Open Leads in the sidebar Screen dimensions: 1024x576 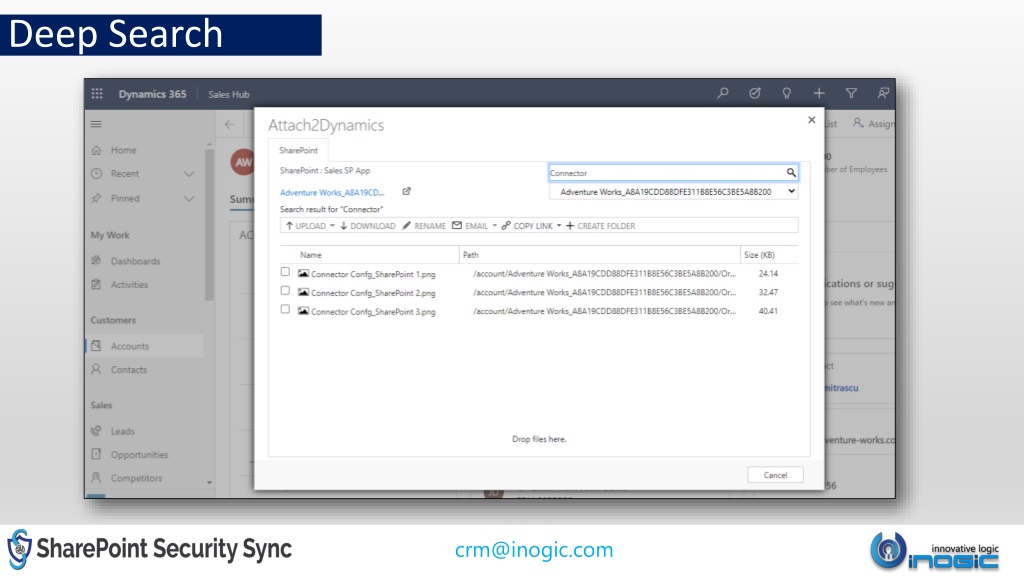(123, 431)
